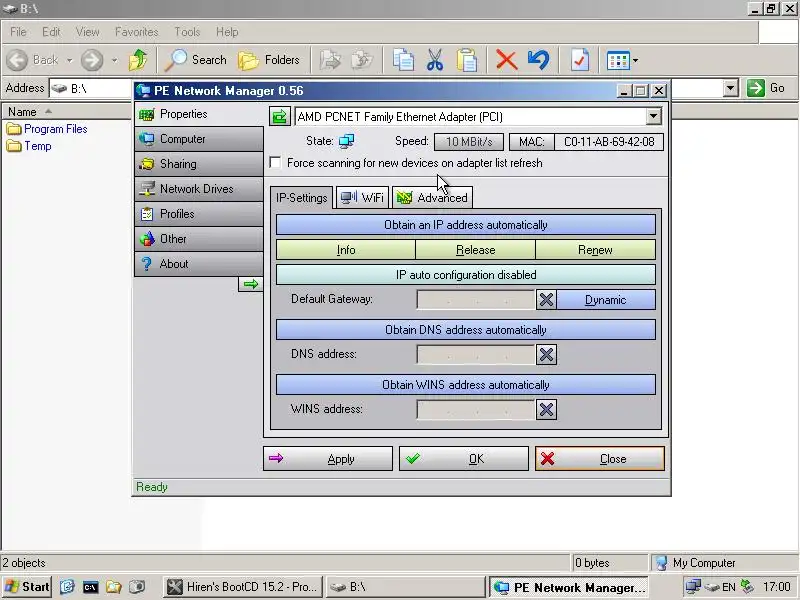Open the Computer sidebar section
Viewport: 800px width, 600px height.
coord(199,139)
